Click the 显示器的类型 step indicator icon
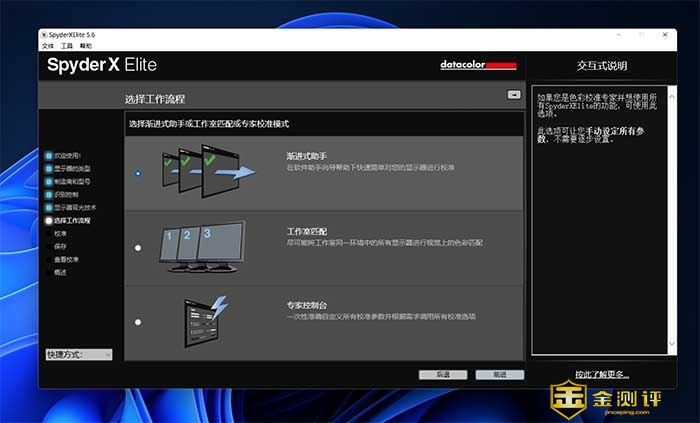This screenshot has height=423, width=700. click(48, 169)
